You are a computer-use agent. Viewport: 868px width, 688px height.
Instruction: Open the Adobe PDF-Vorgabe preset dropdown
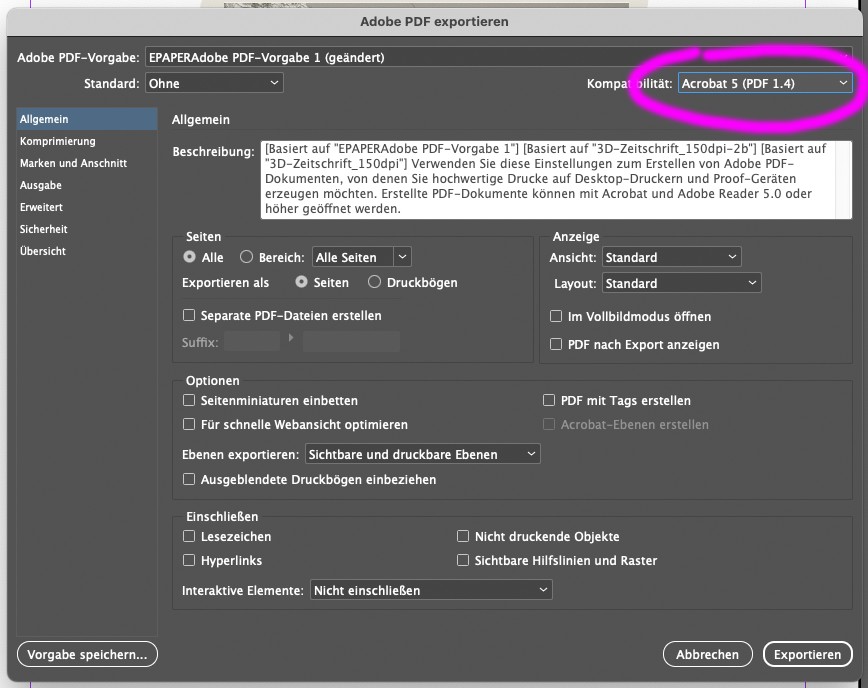tap(498, 58)
